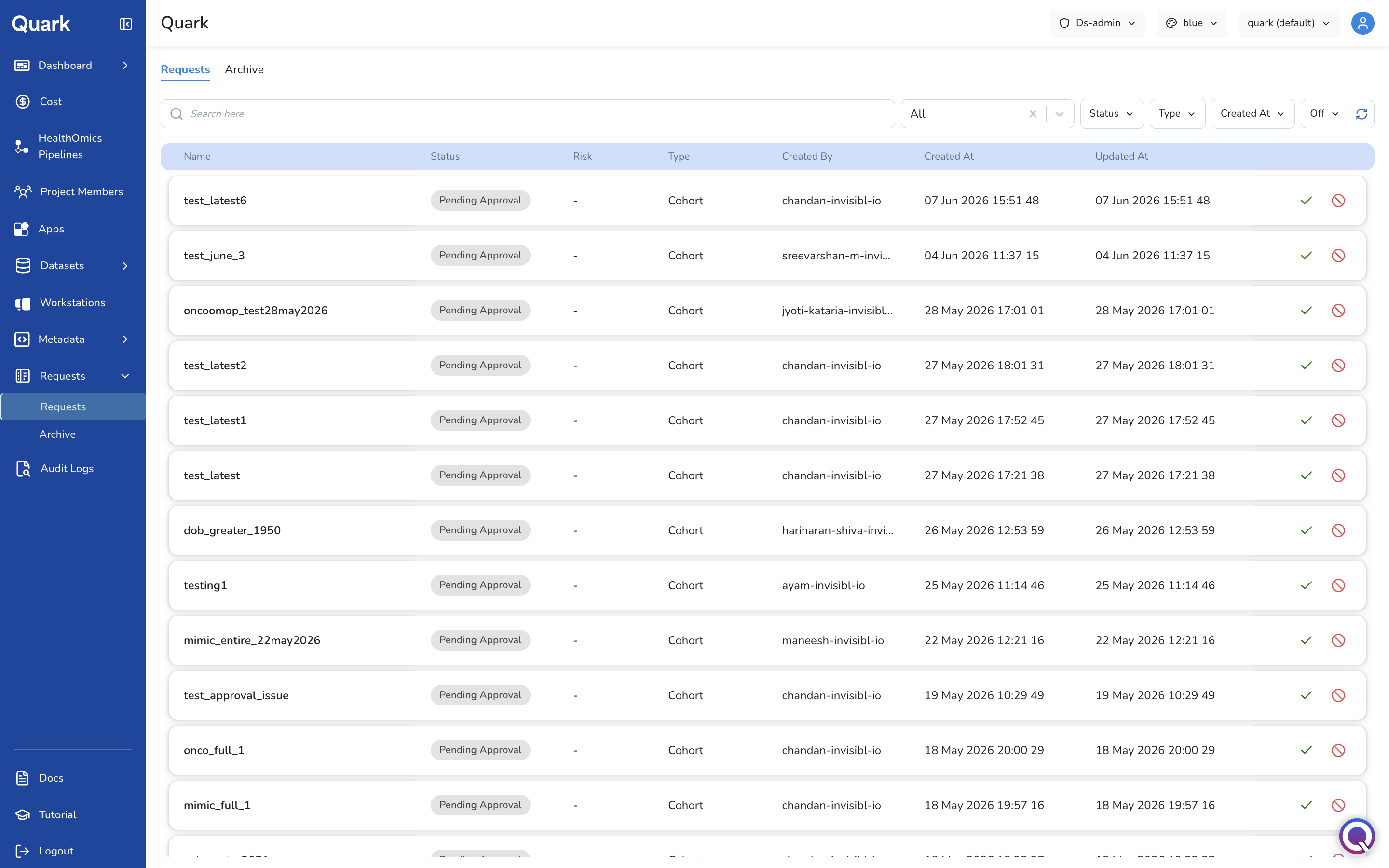Switch to the Requests tab
The width and height of the screenshot is (1389, 868).
point(185,69)
